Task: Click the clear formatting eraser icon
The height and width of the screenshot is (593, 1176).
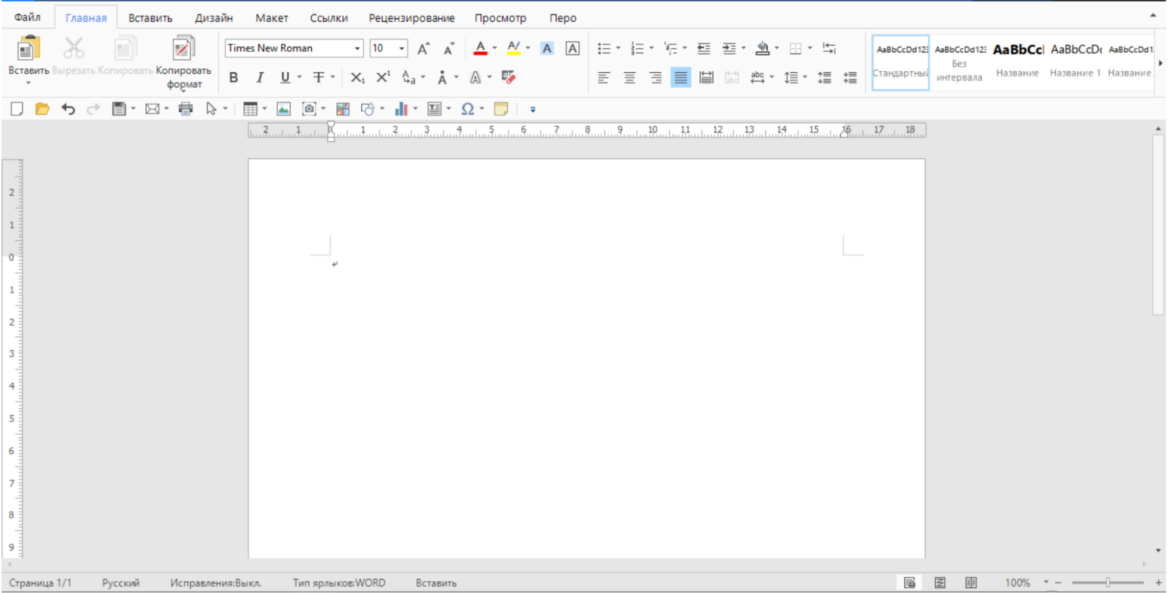Action: [508, 77]
